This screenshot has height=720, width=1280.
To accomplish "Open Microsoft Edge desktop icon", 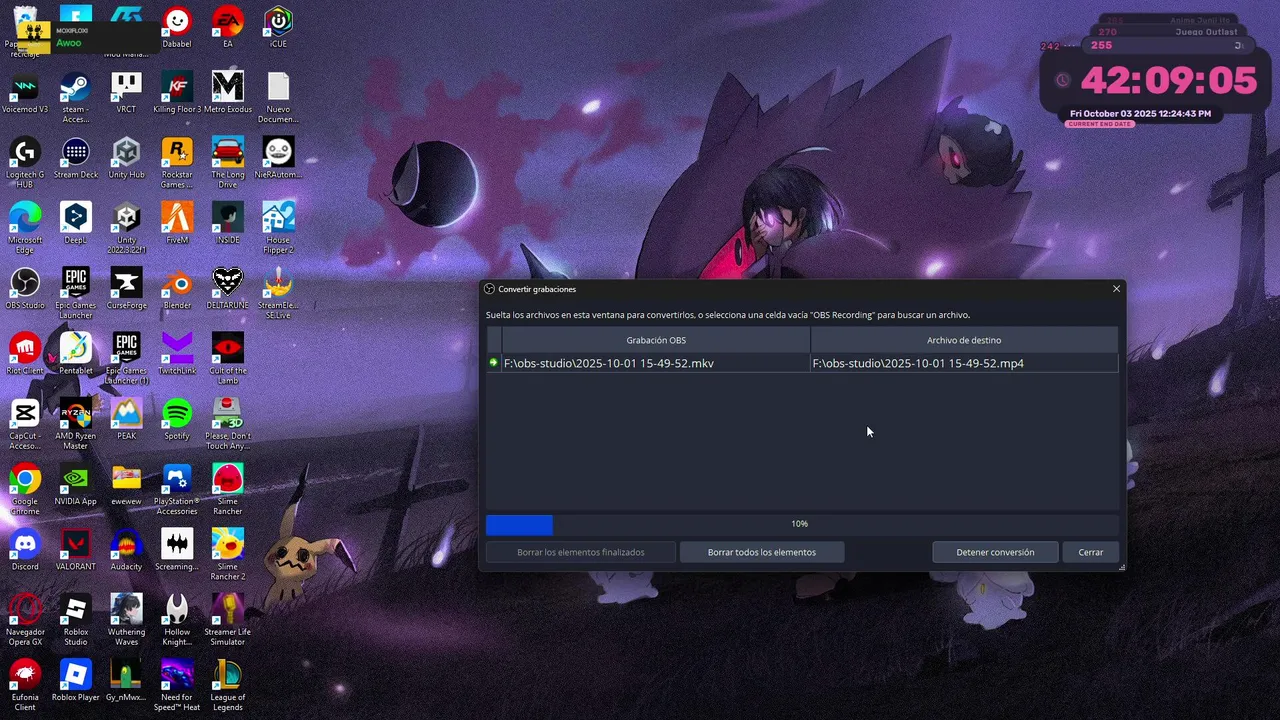I will tap(25, 228).
